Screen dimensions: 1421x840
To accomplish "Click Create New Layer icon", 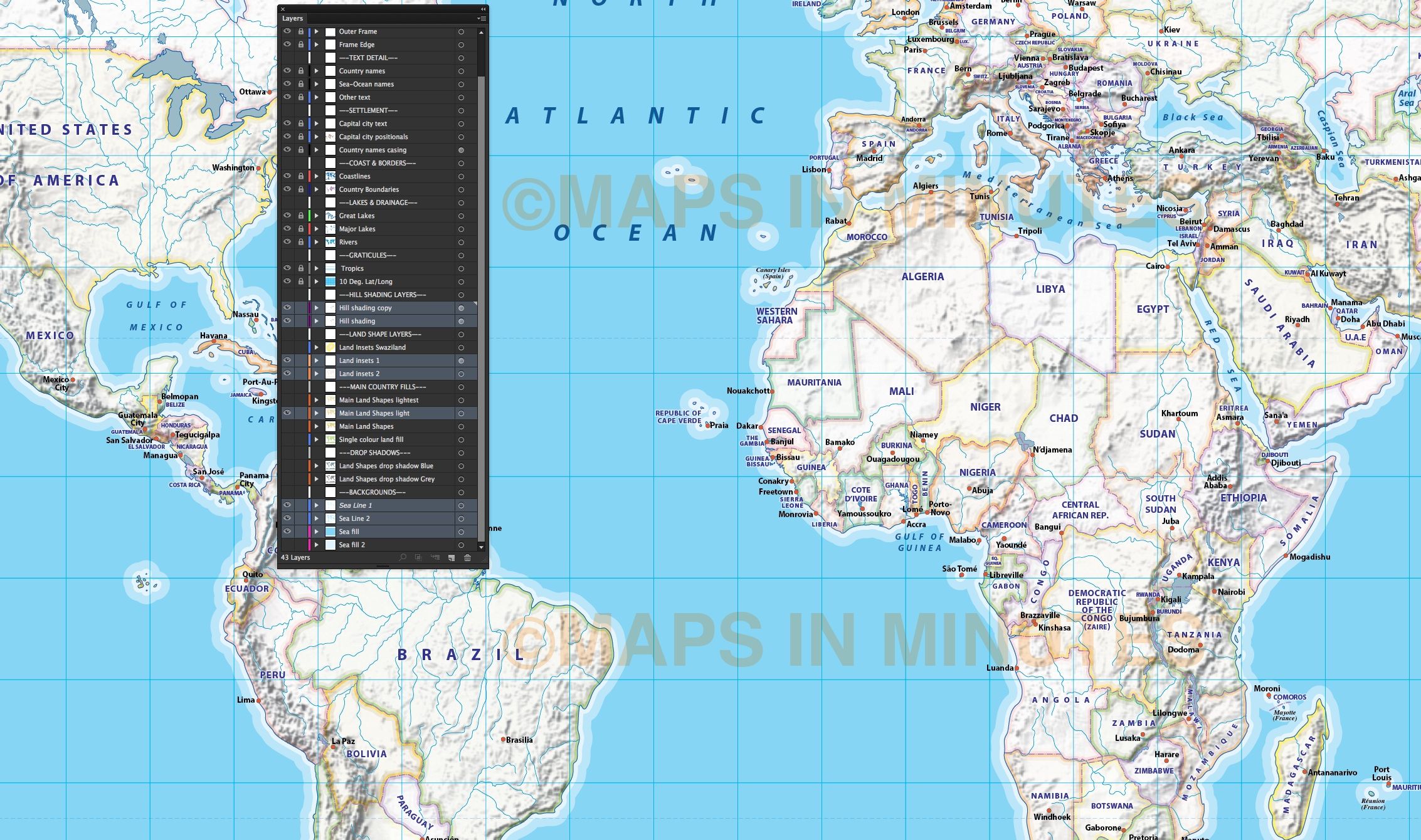I will (451, 557).
